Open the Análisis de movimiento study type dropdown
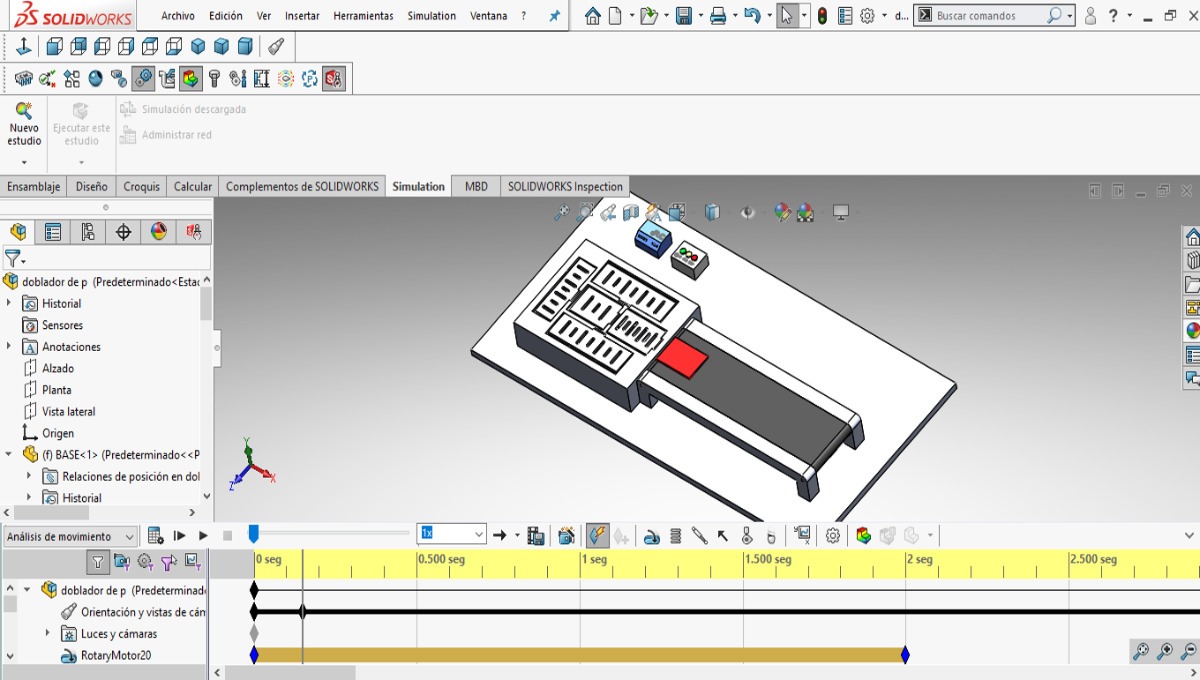Image resolution: width=1200 pixels, height=680 pixels. coord(70,537)
